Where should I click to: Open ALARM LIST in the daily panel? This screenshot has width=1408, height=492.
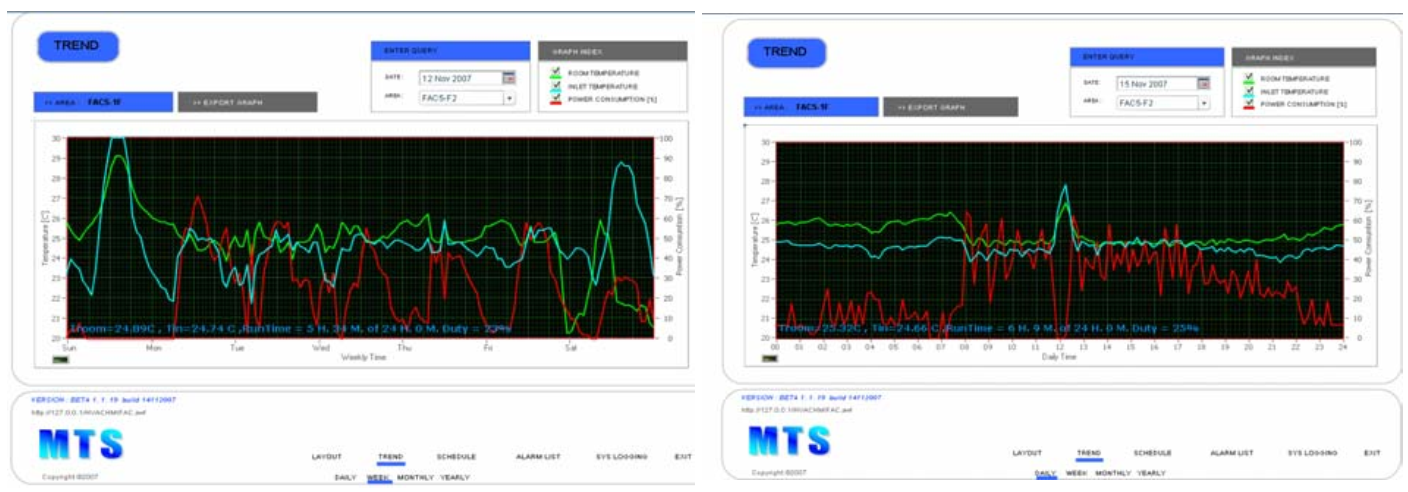click(x=1231, y=453)
